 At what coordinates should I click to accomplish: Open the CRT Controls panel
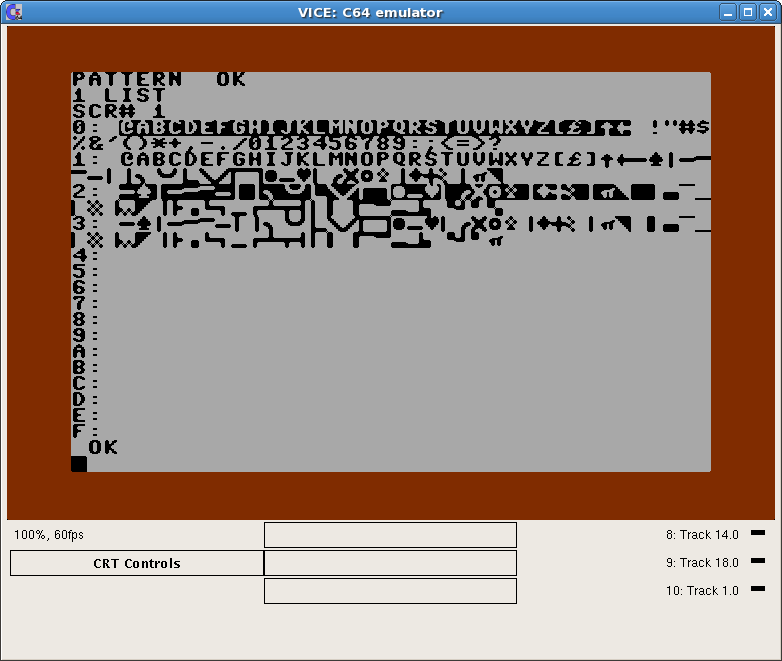(137, 563)
